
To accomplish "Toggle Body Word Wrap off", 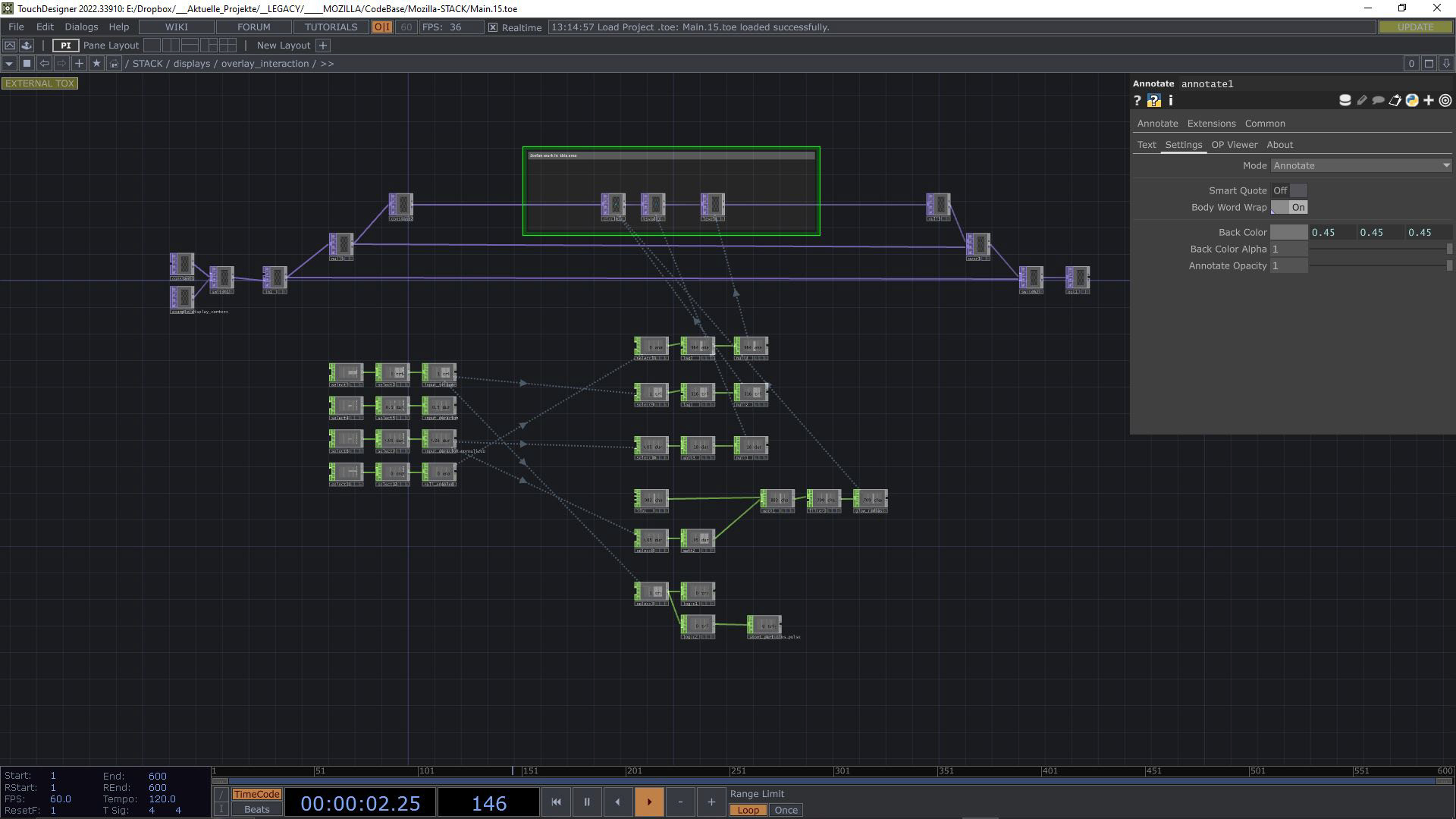I will click(x=1289, y=207).
